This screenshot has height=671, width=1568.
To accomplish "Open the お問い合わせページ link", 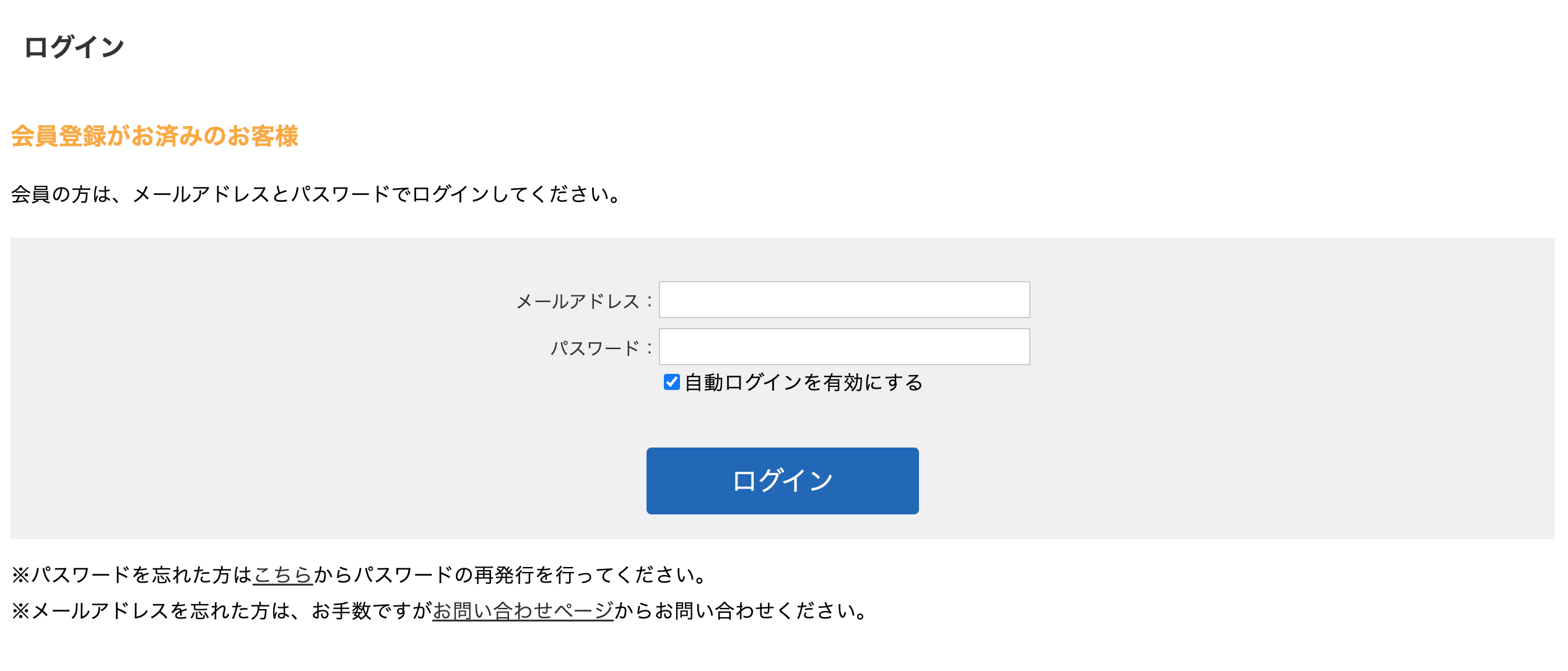I will click(523, 611).
